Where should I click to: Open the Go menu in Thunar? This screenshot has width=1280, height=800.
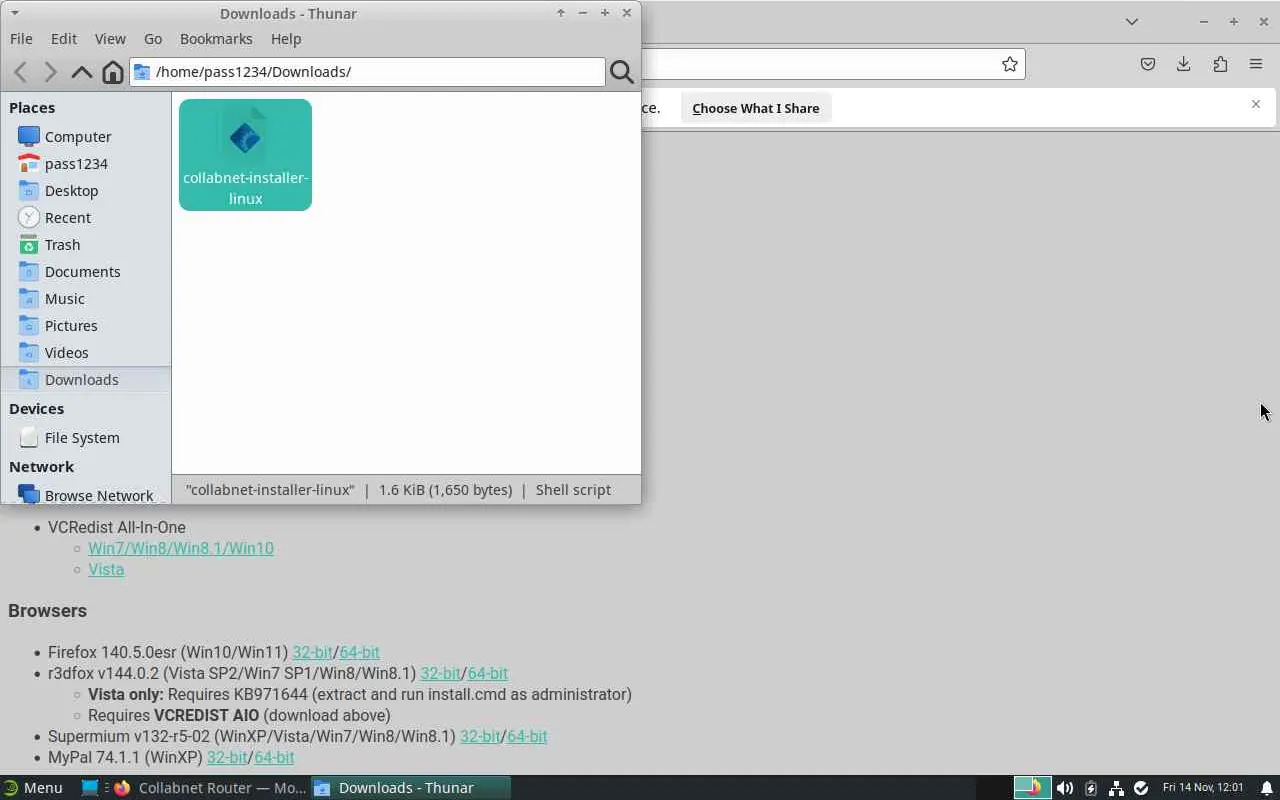click(153, 39)
